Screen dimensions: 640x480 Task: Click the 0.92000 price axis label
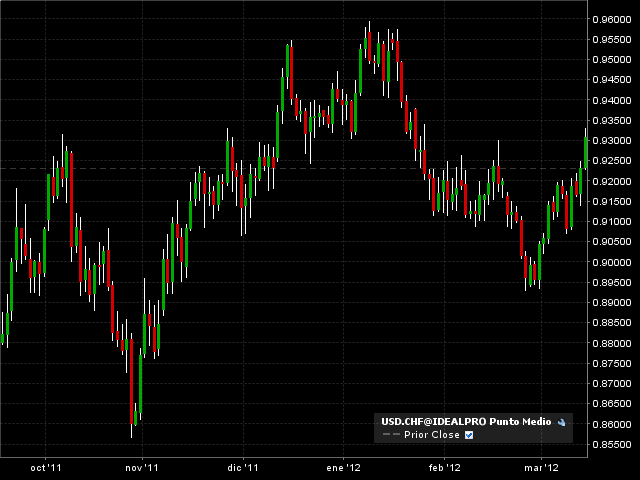(612, 182)
